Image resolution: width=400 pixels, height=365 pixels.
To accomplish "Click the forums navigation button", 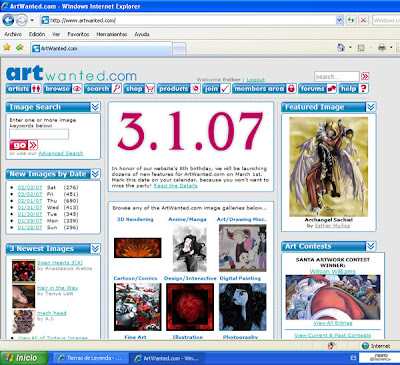I will 318,89.
